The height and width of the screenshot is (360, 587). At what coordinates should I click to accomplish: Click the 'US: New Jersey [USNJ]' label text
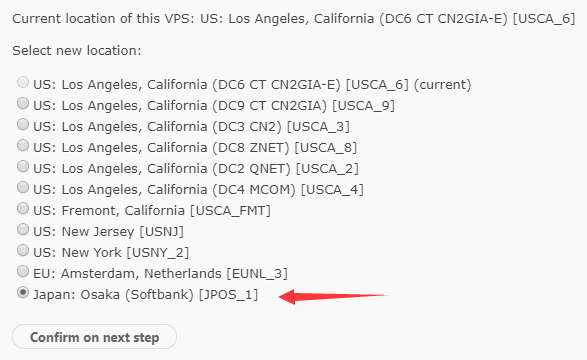pyautogui.click(x=108, y=232)
